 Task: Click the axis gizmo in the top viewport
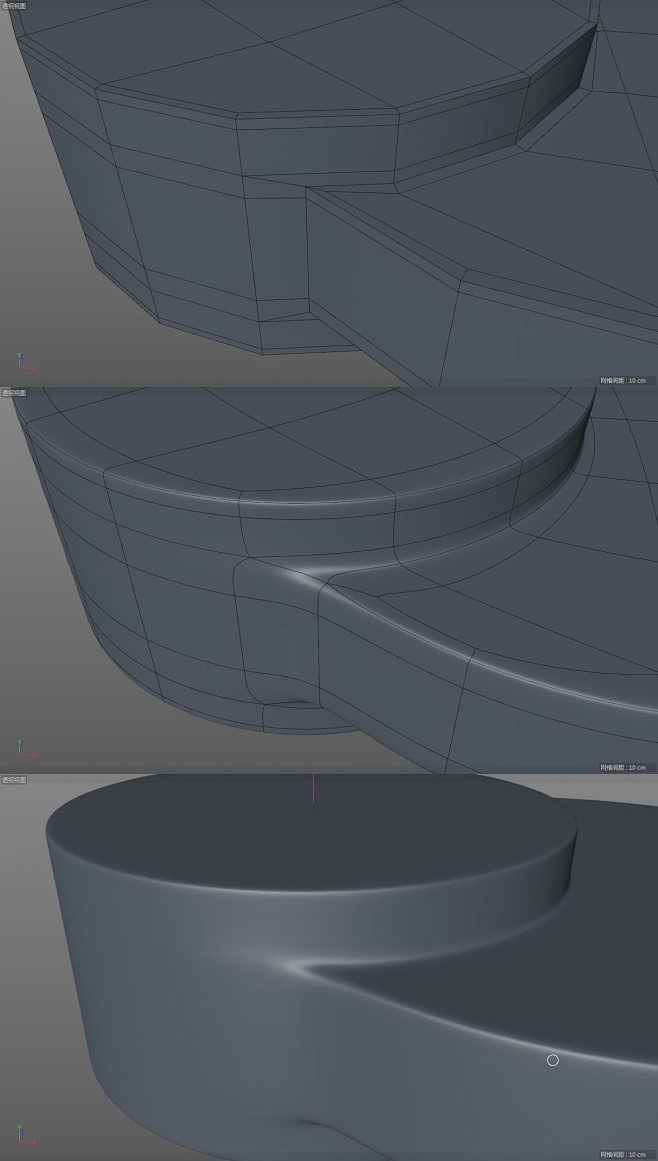22,362
